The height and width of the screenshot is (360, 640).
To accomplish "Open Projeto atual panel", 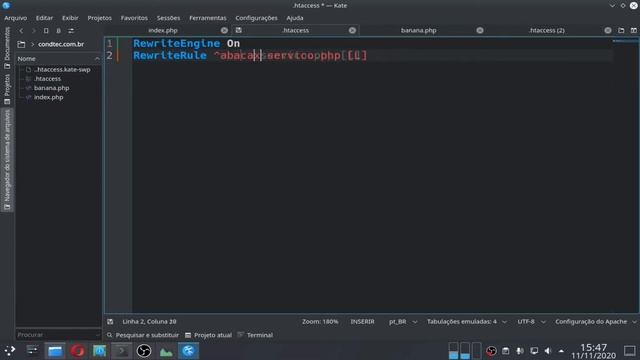I will 208,335.
